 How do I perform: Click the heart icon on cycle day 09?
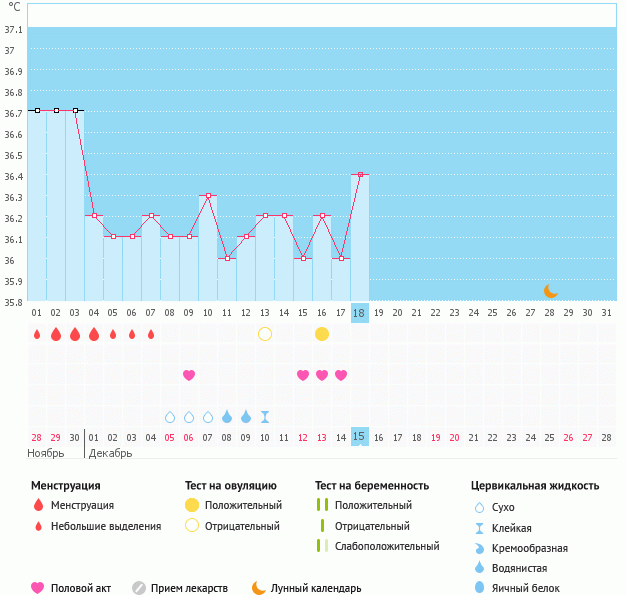tap(189, 375)
